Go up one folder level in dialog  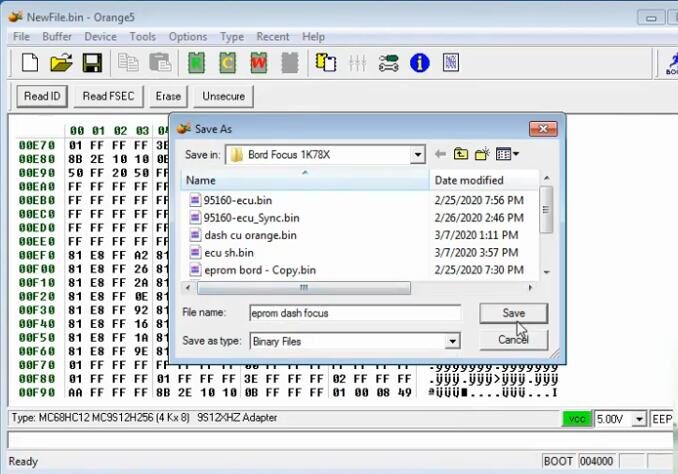coord(461,154)
